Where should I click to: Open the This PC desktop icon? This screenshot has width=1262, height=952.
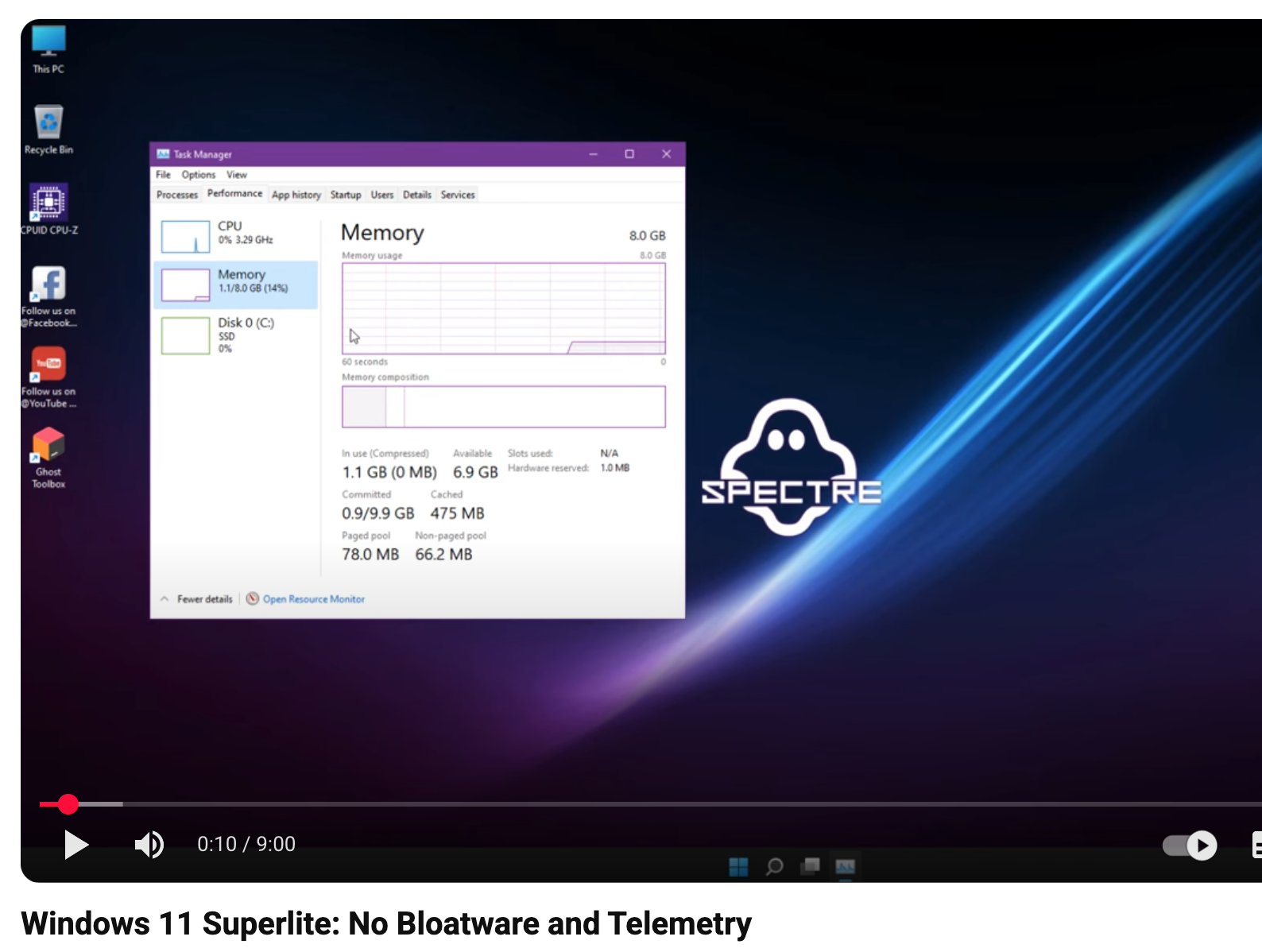coord(48,49)
